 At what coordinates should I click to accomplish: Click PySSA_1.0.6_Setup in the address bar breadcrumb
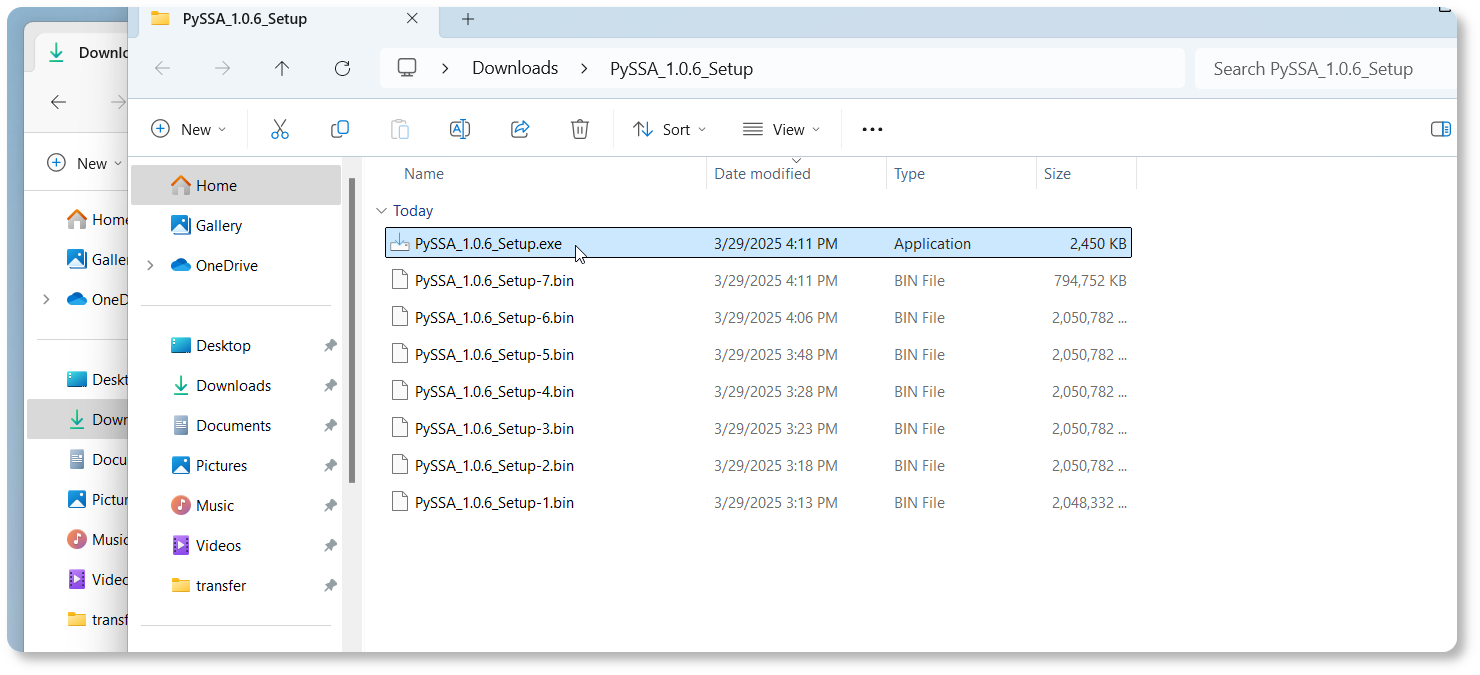pyautogui.click(x=681, y=68)
